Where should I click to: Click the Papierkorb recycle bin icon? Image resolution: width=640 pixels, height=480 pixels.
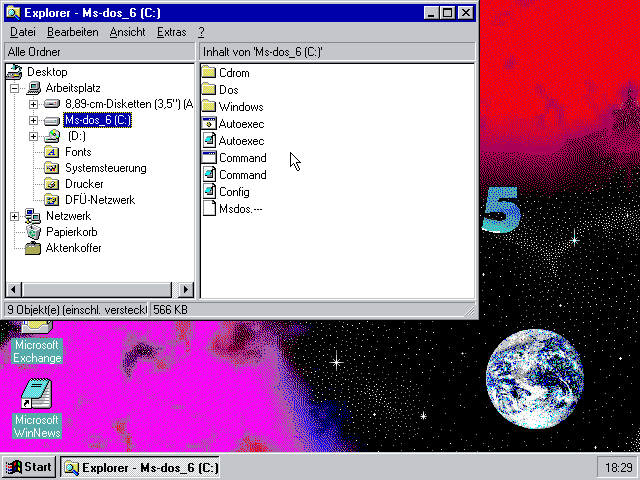coord(33,232)
